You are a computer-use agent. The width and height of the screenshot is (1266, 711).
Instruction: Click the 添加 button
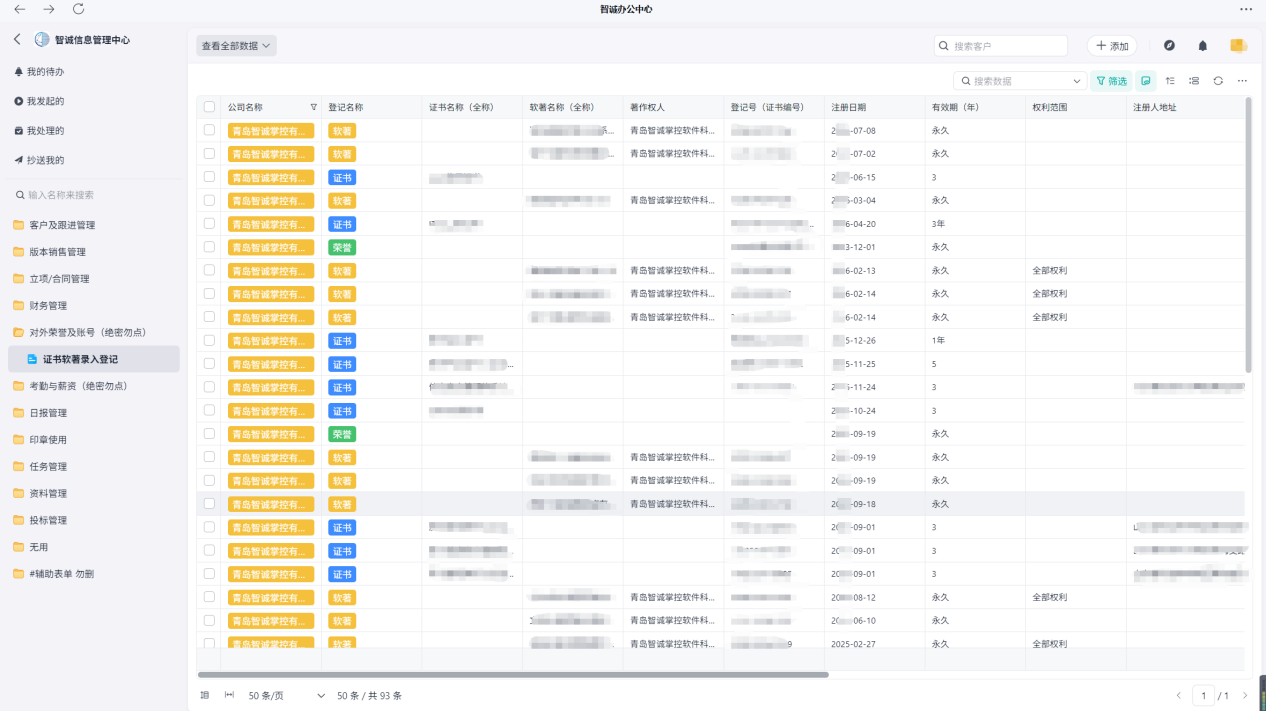pyautogui.click(x=1112, y=46)
